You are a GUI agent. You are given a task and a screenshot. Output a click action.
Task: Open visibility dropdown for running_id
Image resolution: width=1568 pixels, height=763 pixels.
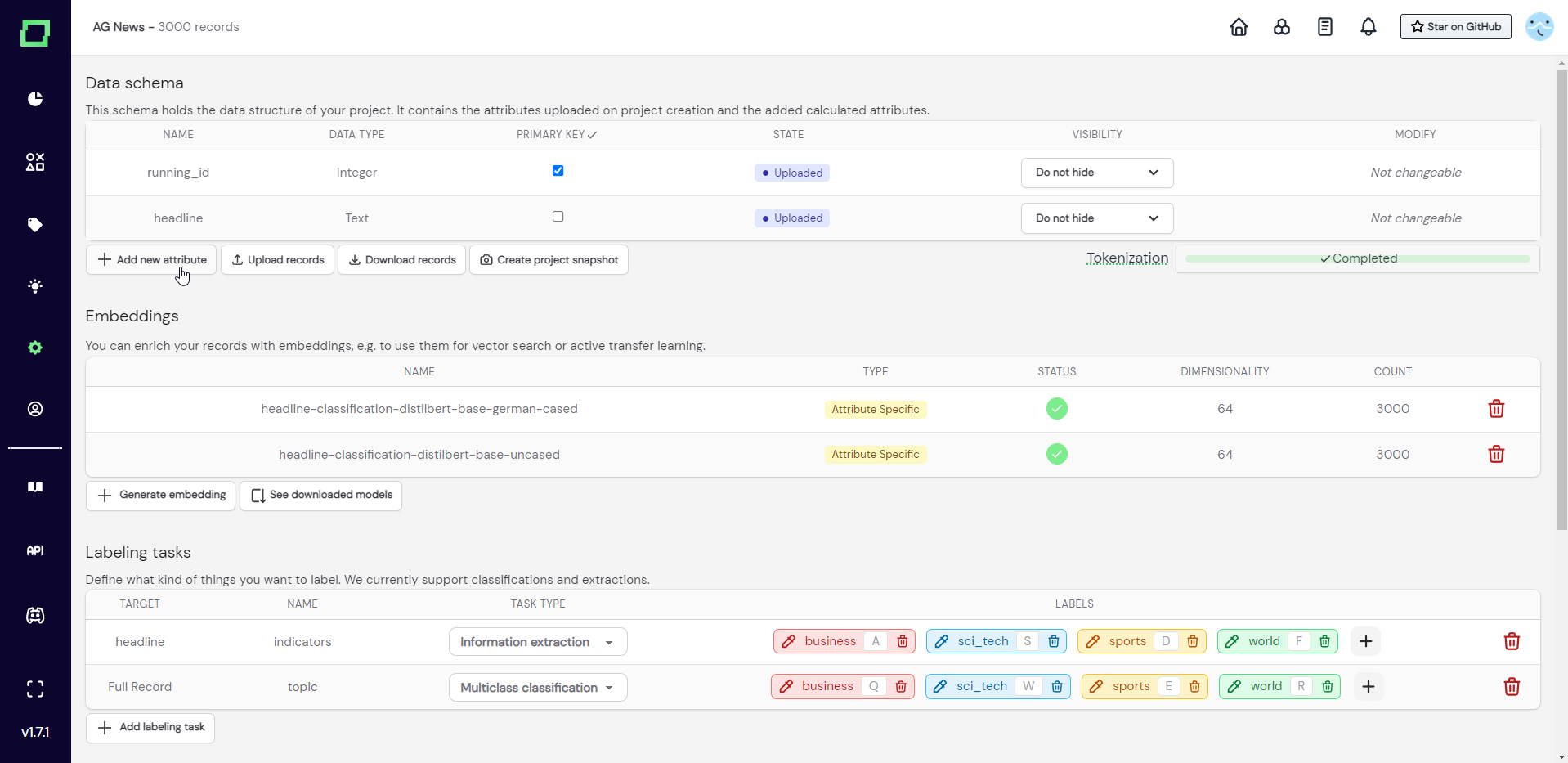1097,173
